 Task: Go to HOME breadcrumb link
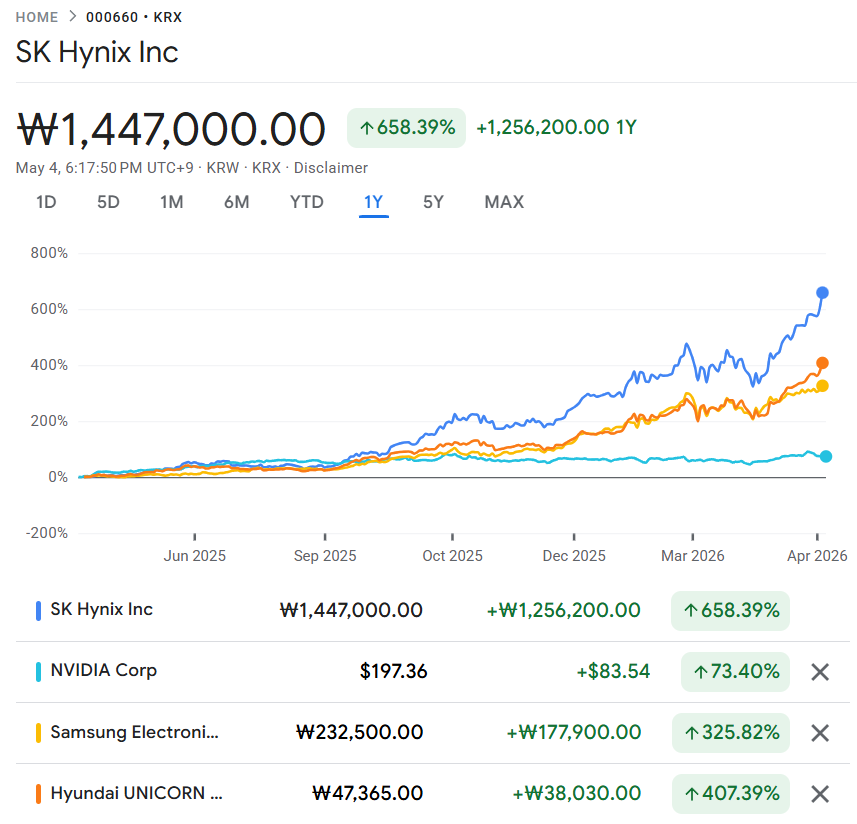point(37,17)
